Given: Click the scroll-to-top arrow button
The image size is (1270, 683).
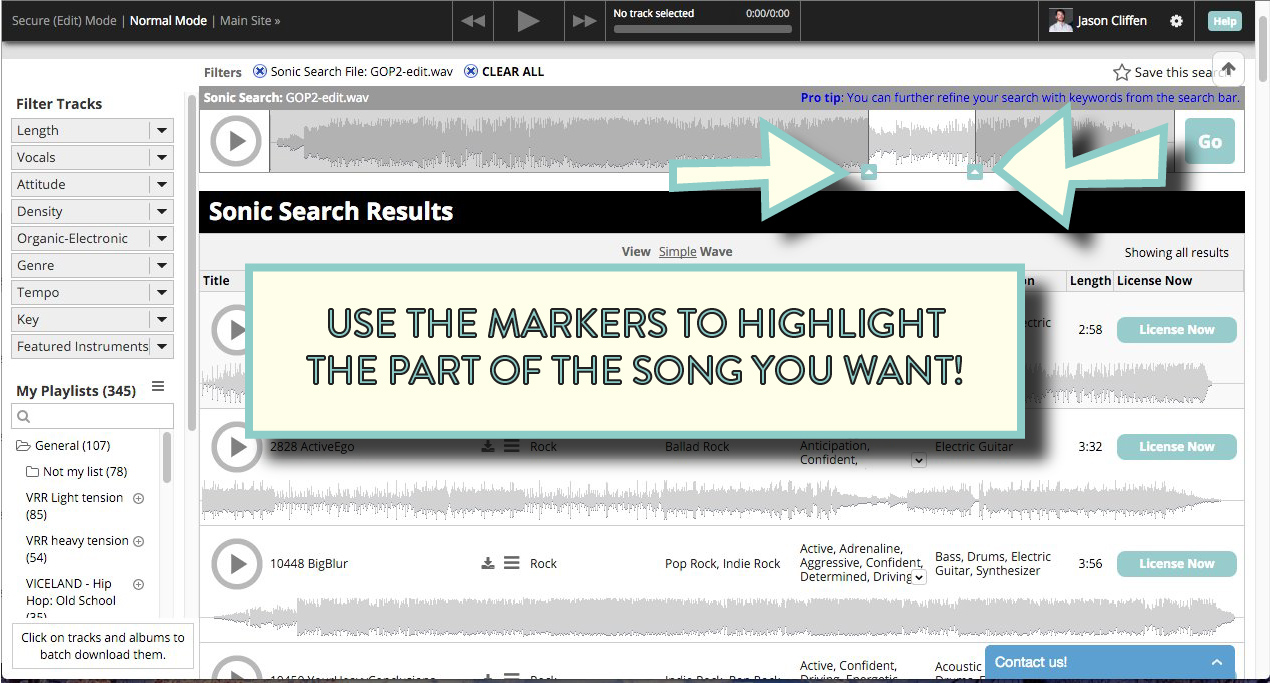Looking at the screenshot, I should click(1229, 69).
